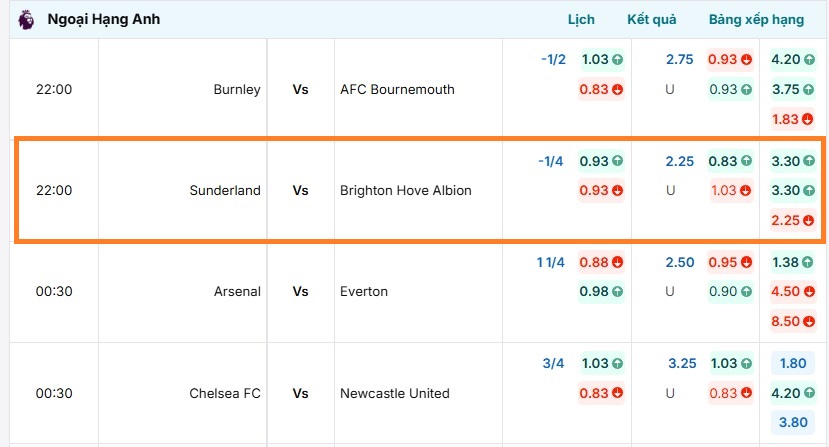This screenshot has width=829, height=447.
Task: Open the Bảng xếp hạng tab
Action: (x=757, y=19)
